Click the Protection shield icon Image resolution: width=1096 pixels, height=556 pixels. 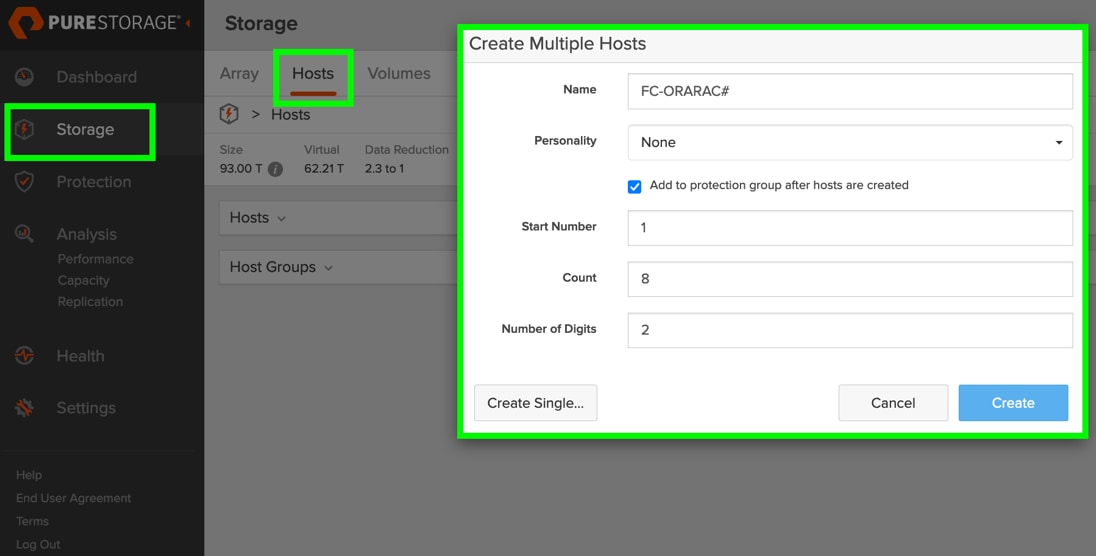point(25,182)
